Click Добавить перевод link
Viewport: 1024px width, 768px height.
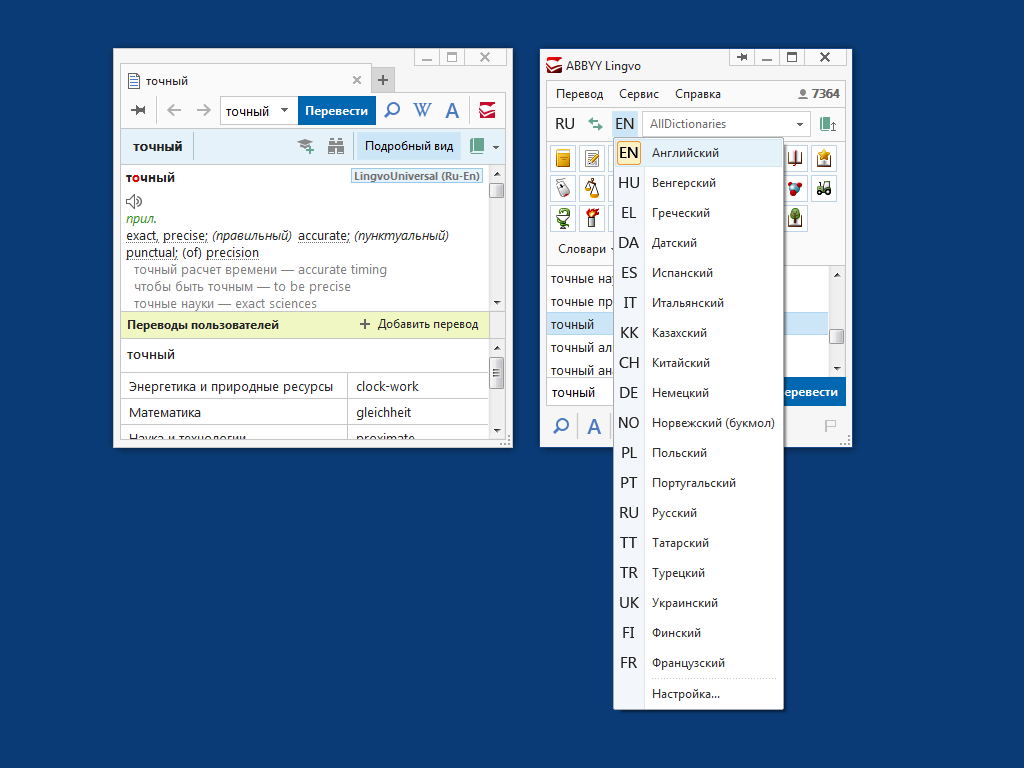(419, 324)
